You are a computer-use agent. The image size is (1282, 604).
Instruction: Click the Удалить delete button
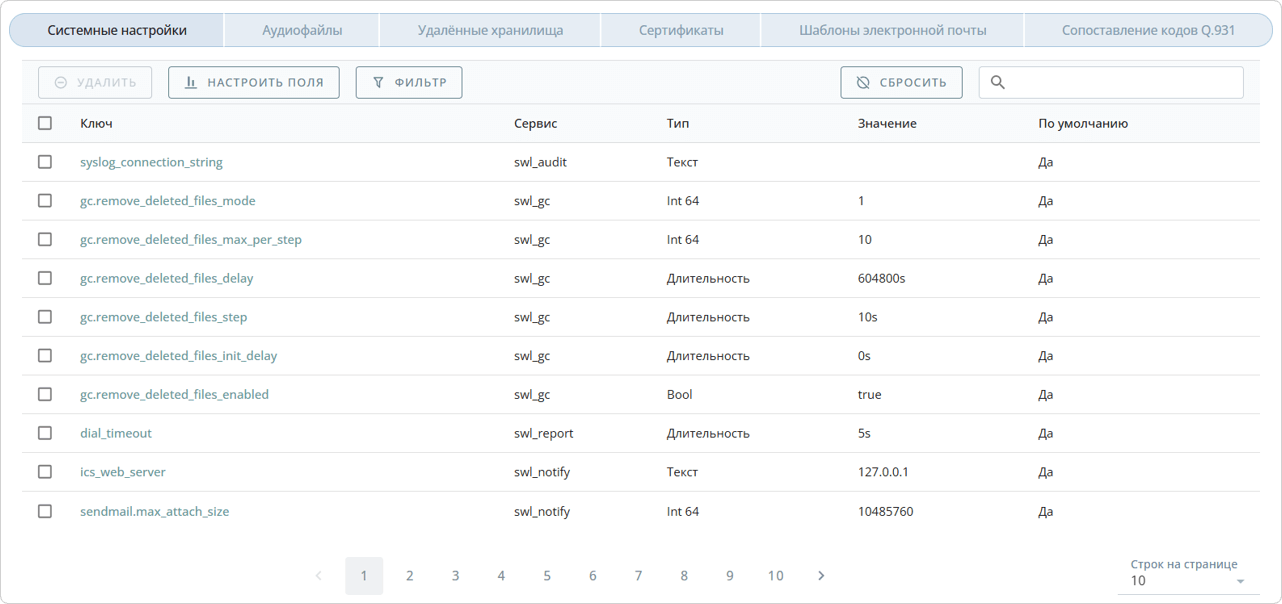point(95,82)
